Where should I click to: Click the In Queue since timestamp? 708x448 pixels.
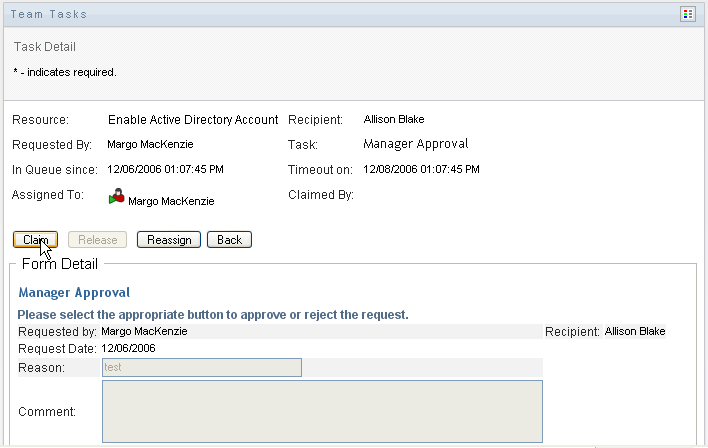tap(165, 169)
